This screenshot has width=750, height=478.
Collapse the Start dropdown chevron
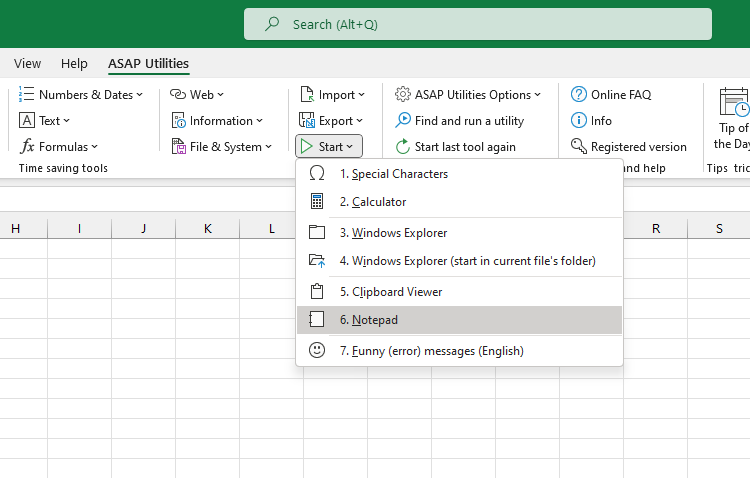[350, 147]
